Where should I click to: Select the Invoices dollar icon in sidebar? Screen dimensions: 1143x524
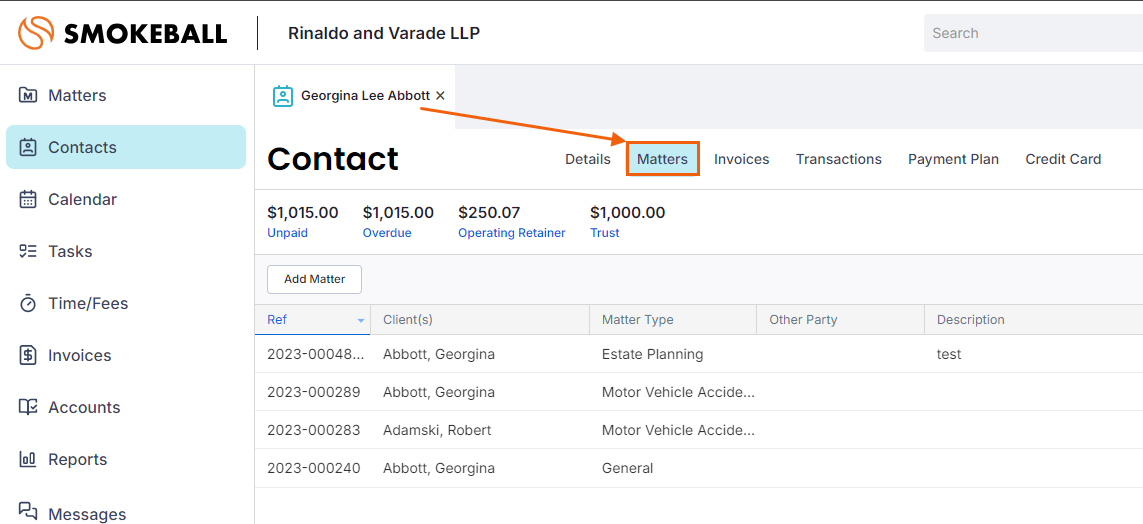coord(28,355)
